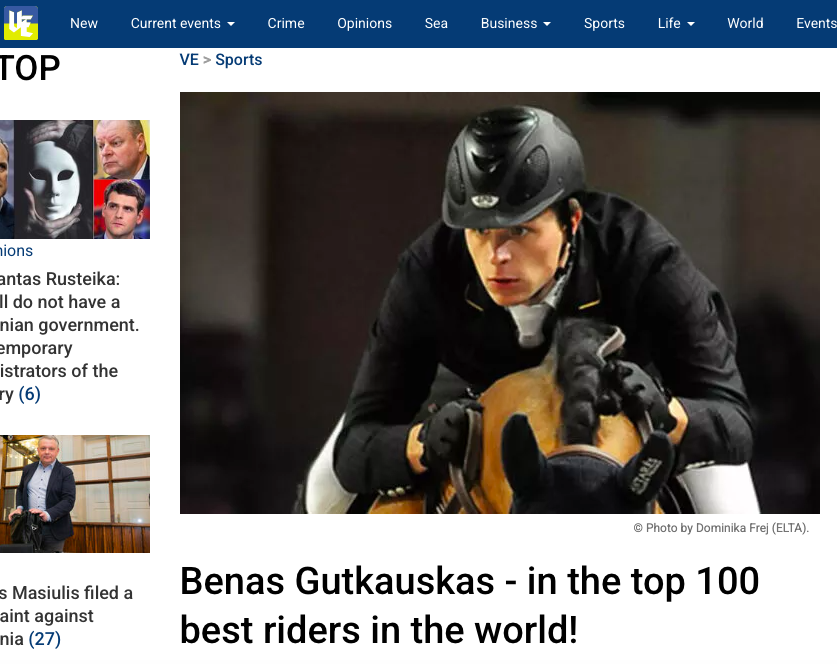Click the main rider article photo

[x=500, y=303]
